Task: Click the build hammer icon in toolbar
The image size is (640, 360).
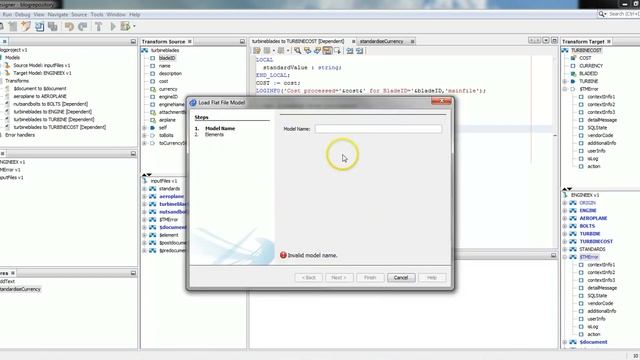Action: 99,27
